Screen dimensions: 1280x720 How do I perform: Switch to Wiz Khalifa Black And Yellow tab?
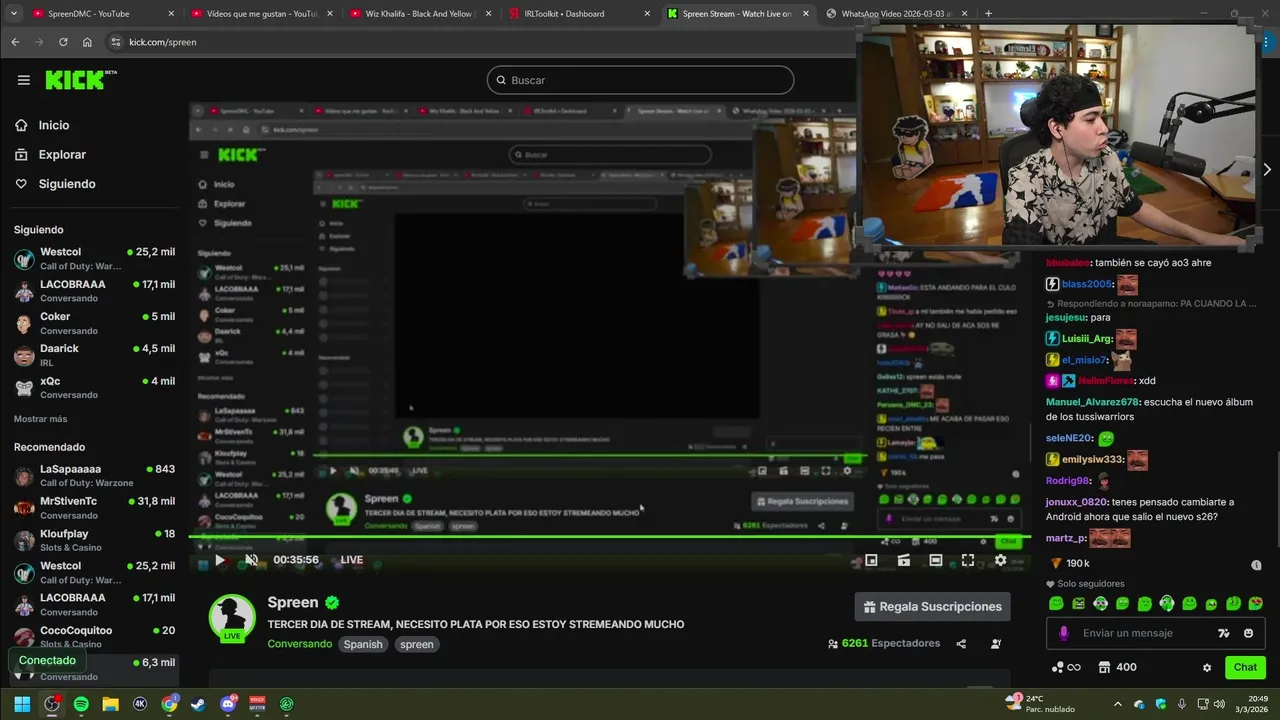pyautogui.click(x=419, y=14)
